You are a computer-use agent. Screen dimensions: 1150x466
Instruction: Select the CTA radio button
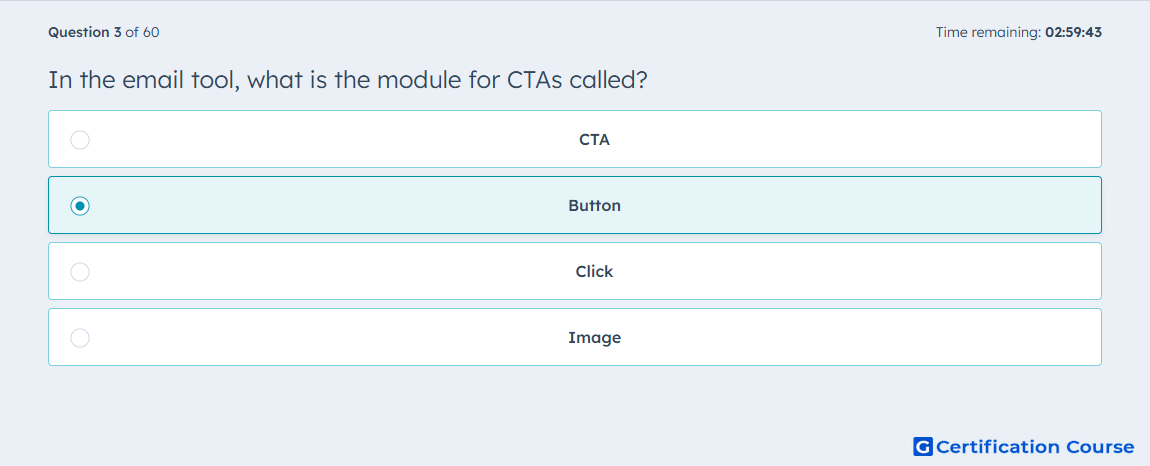point(80,139)
